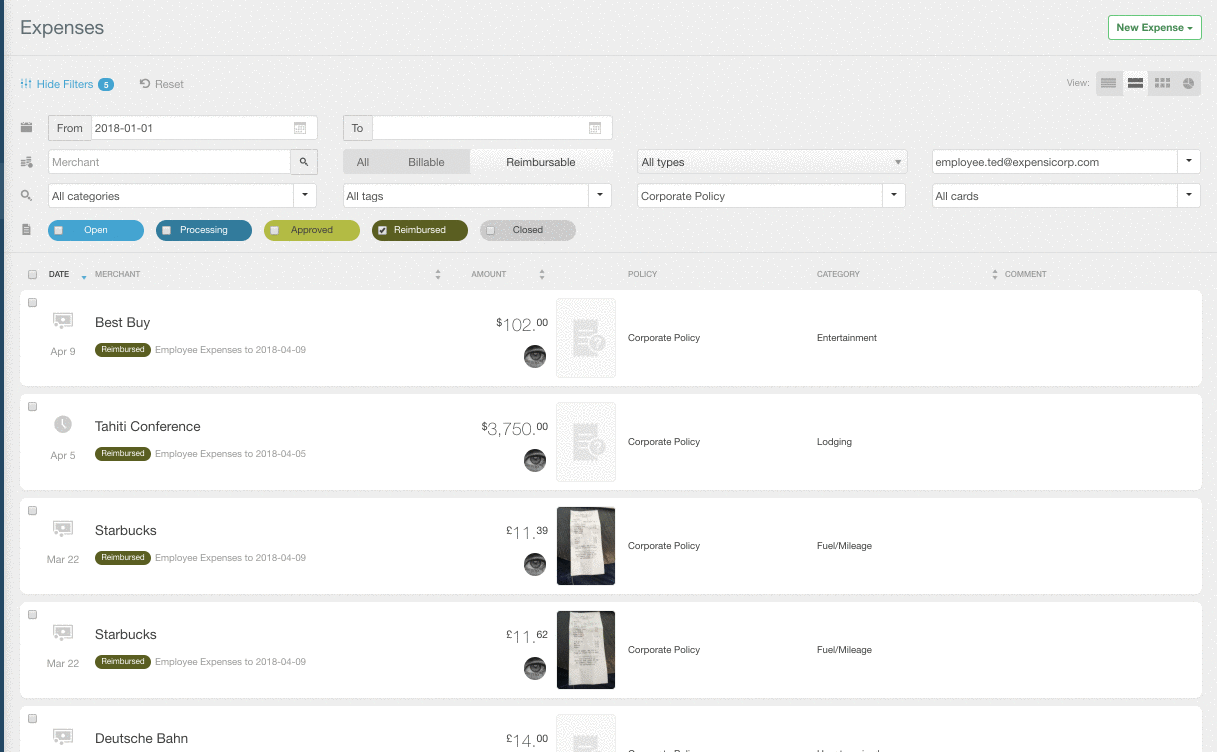The image size is (1217, 752).
Task: Open the pie chart view icon
Action: [x=1189, y=83]
